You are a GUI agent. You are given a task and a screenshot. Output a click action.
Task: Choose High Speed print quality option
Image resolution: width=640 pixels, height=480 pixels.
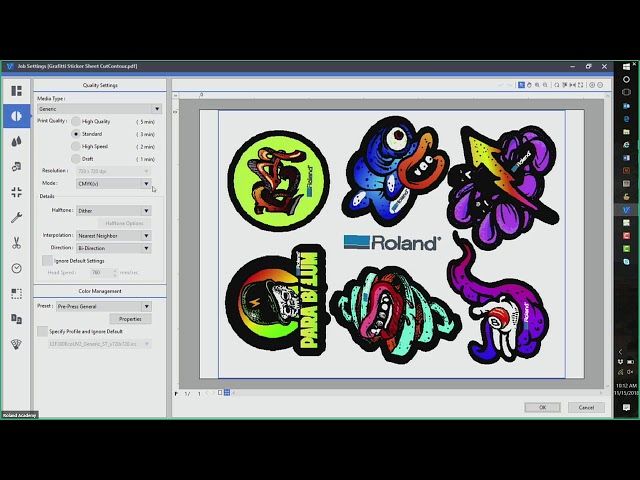[76, 146]
